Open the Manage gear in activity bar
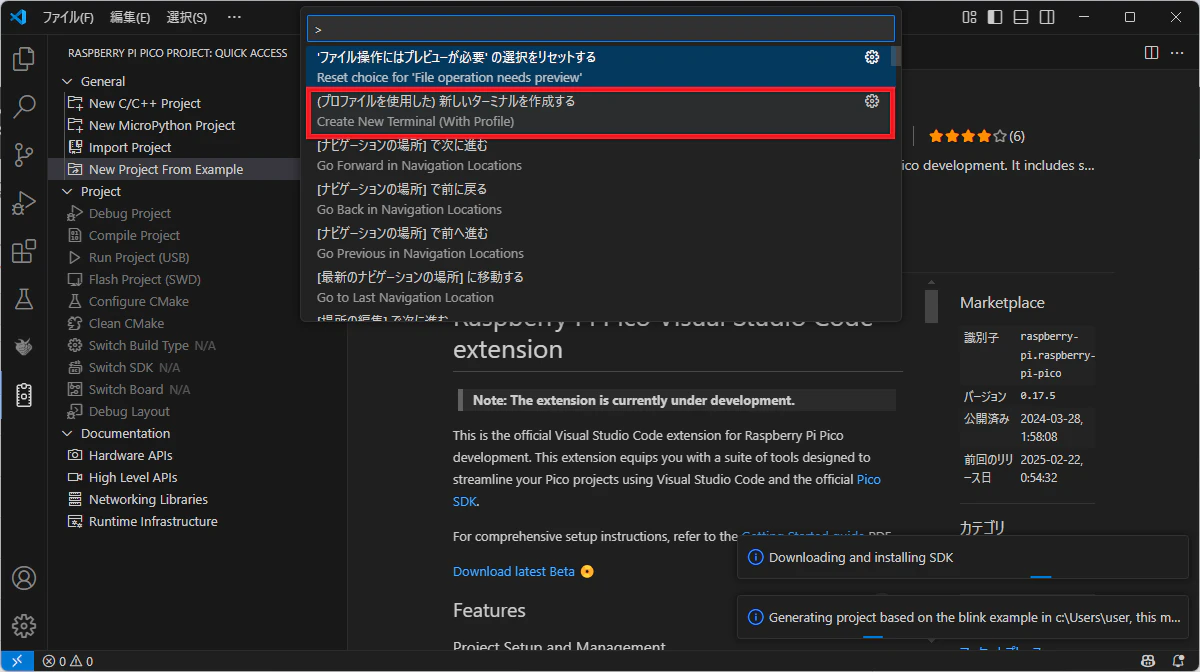Screen dimensions: 1200x672 (x=24, y=626)
